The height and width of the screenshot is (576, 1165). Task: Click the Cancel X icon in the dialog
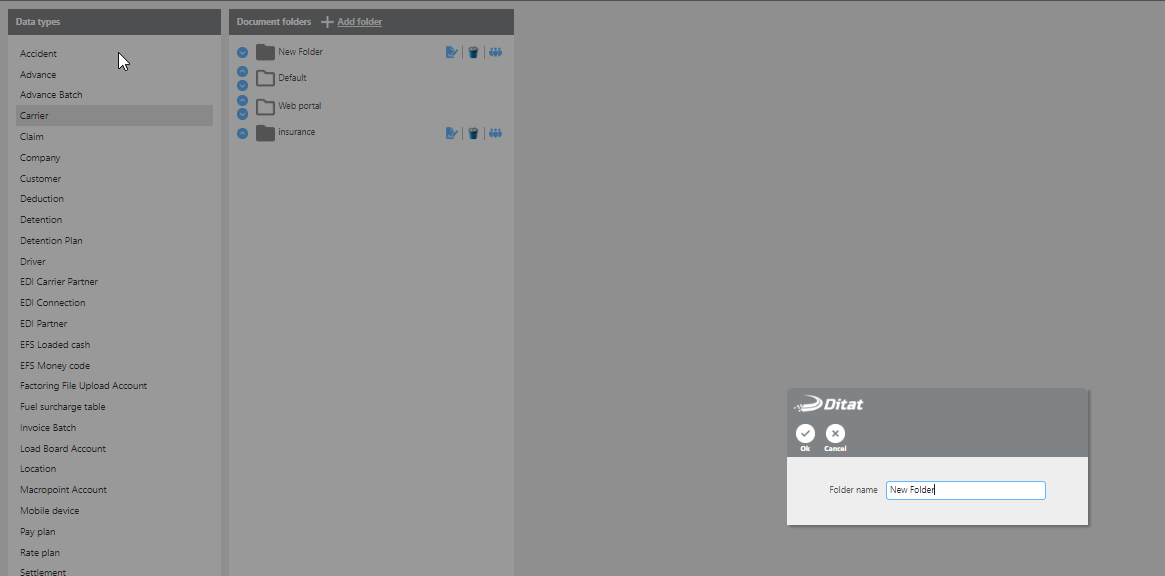[835, 434]
